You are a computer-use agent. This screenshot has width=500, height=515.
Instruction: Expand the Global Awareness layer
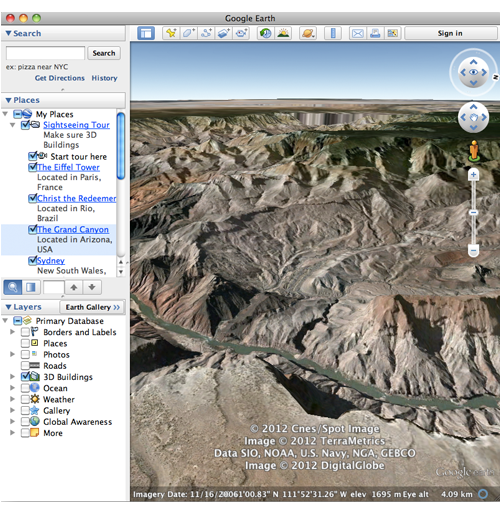click(13, 421)
